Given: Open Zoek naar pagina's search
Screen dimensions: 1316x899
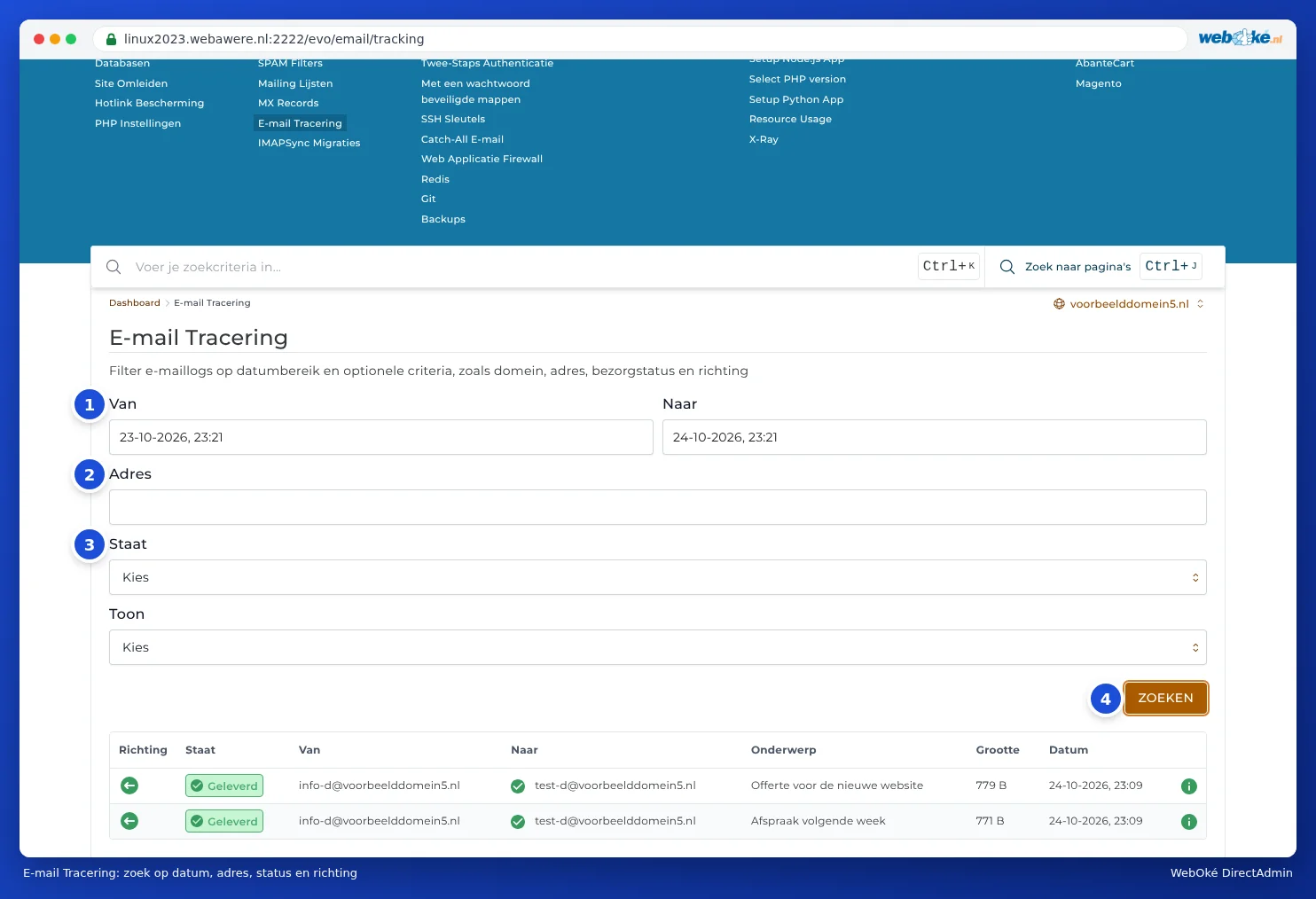Looking at the screenshot, I should pyautogui.click(x=1077, y=267).
